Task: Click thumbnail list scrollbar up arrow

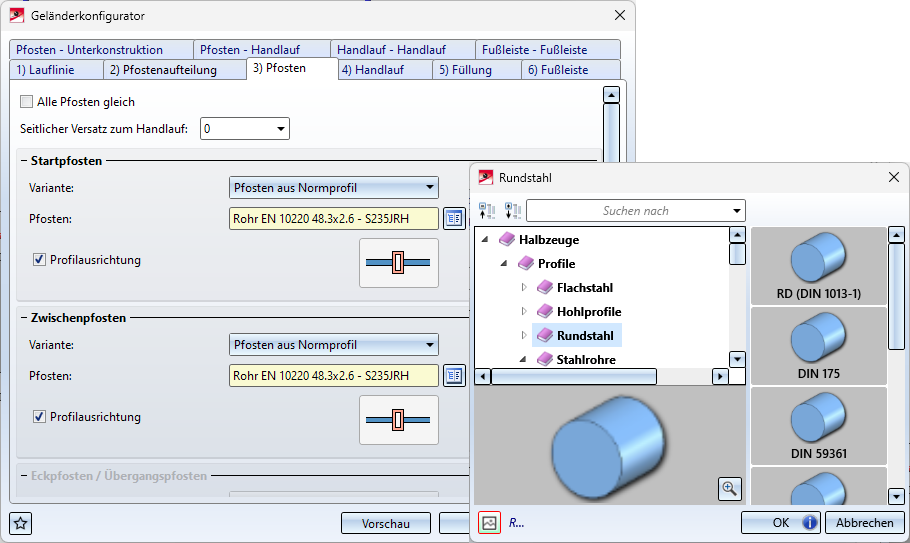Action: coord(897,235)
